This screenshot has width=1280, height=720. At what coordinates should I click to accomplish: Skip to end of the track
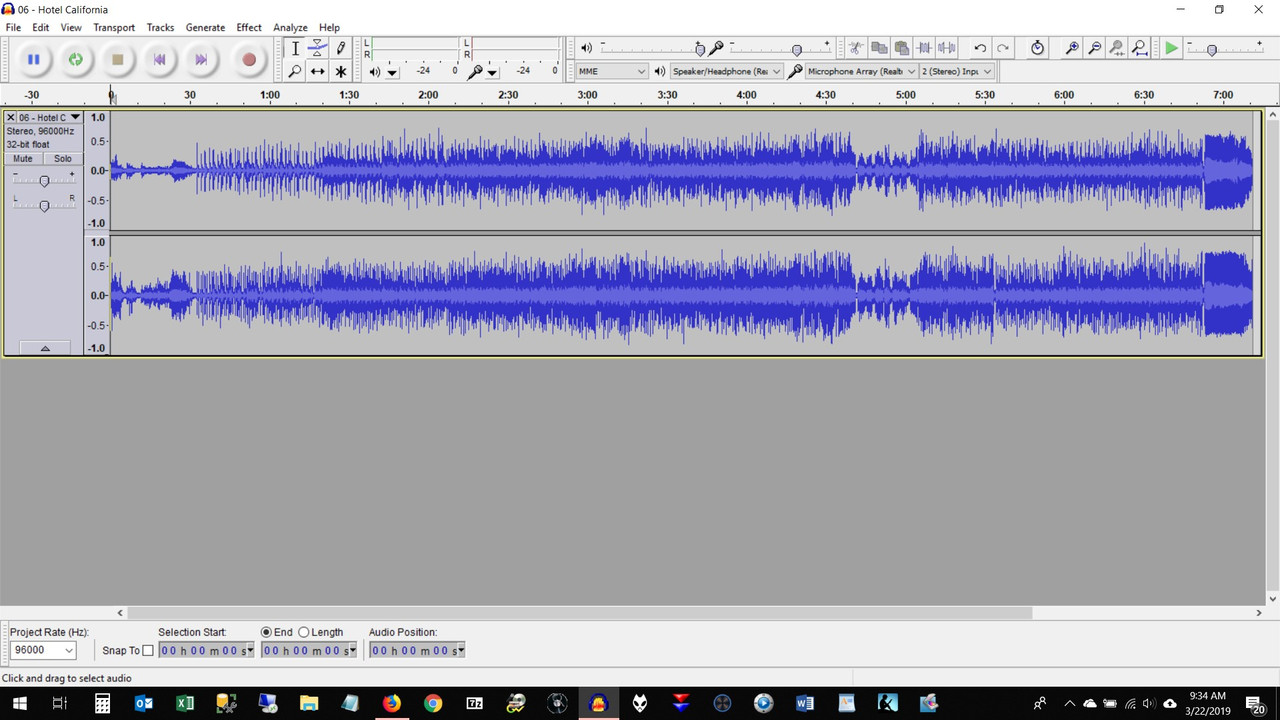[201, 60]
